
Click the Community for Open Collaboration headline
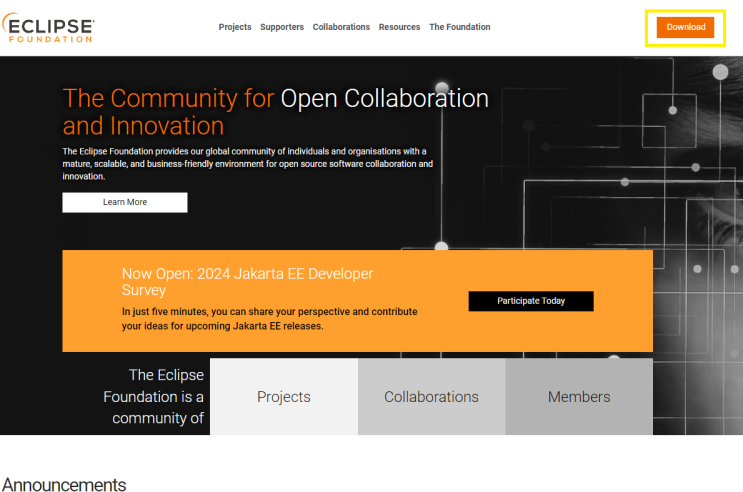[275, 98]
